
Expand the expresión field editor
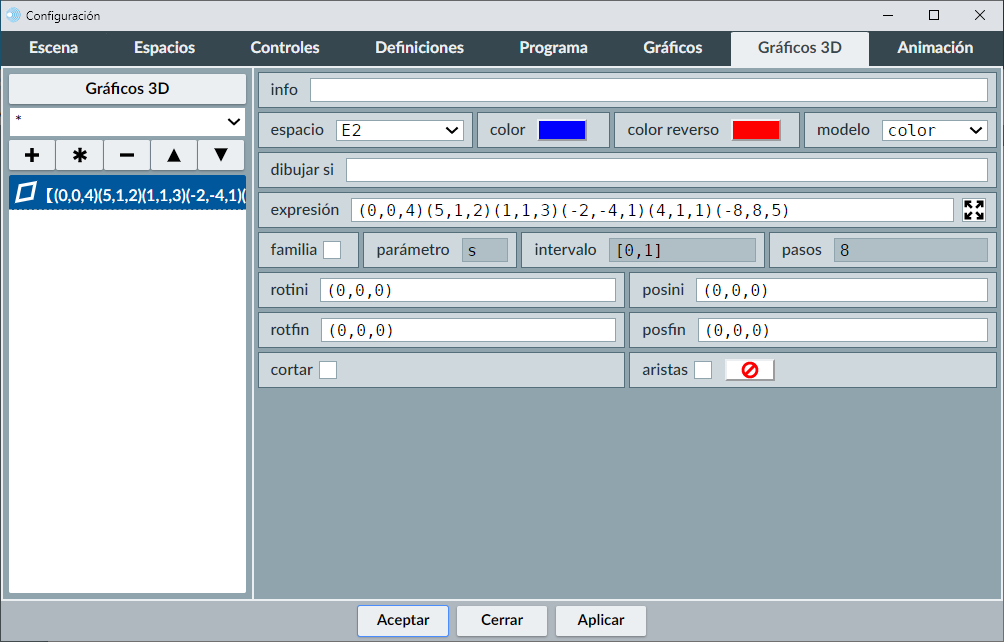[973, 210]
